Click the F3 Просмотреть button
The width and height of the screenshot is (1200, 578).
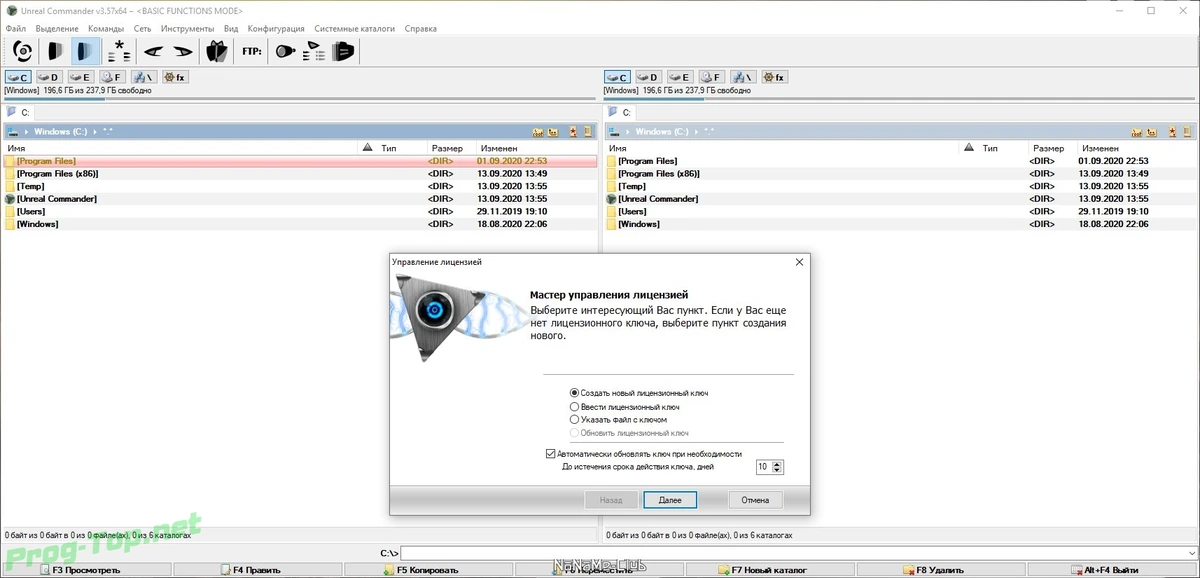(x=86, y=570)
